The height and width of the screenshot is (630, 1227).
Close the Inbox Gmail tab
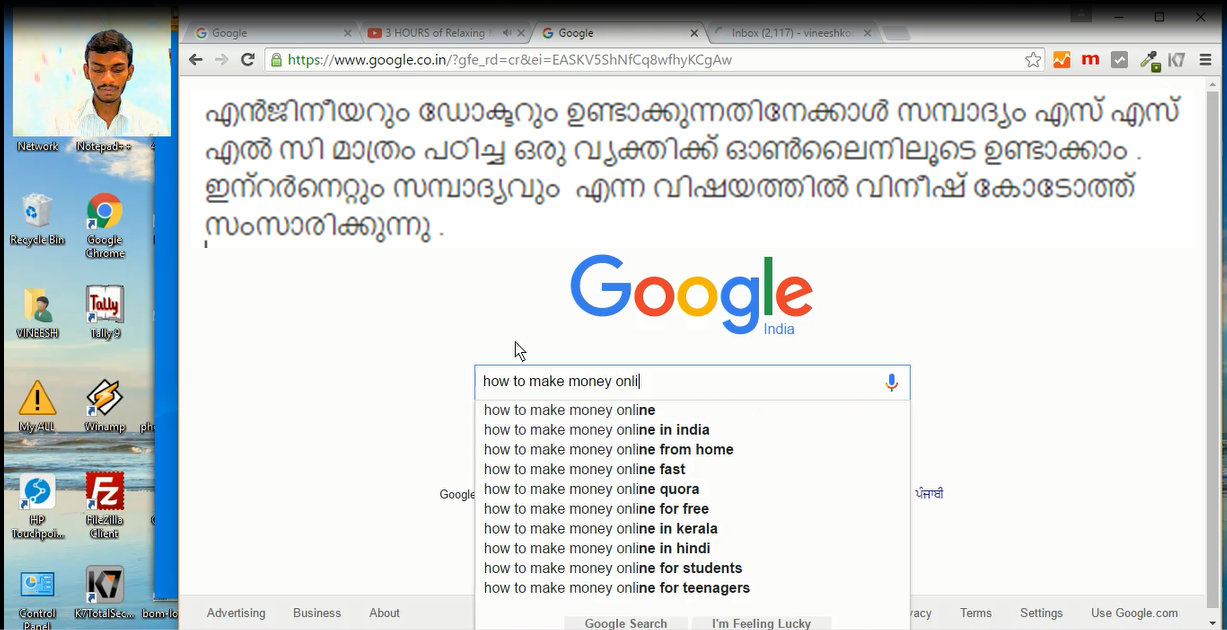[x=868, y=33]
